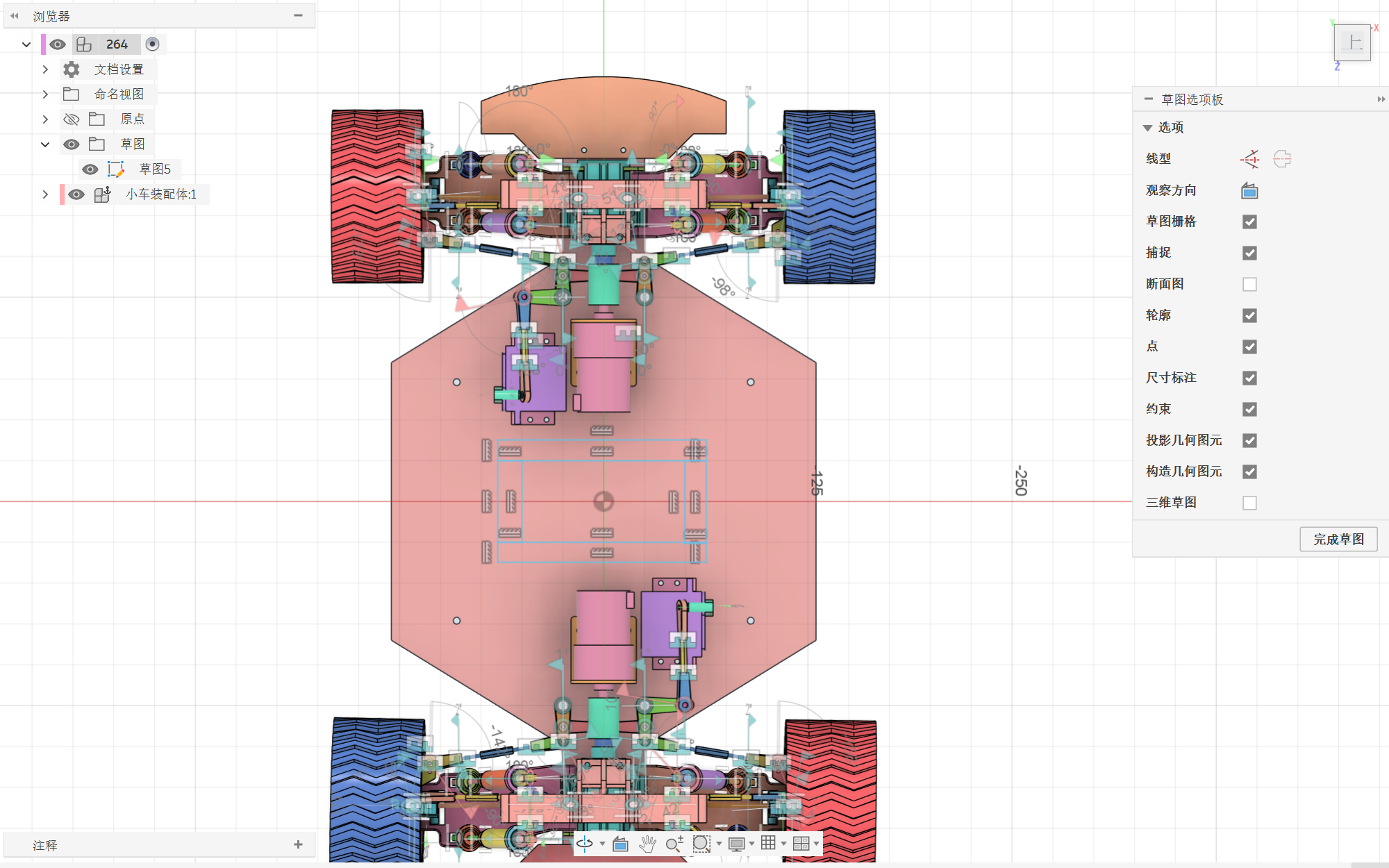The width and height of the screenshot is (1389, 868).
Task: Select the -250 dimension in the sketch
Action: click(x=1021, y=481)
